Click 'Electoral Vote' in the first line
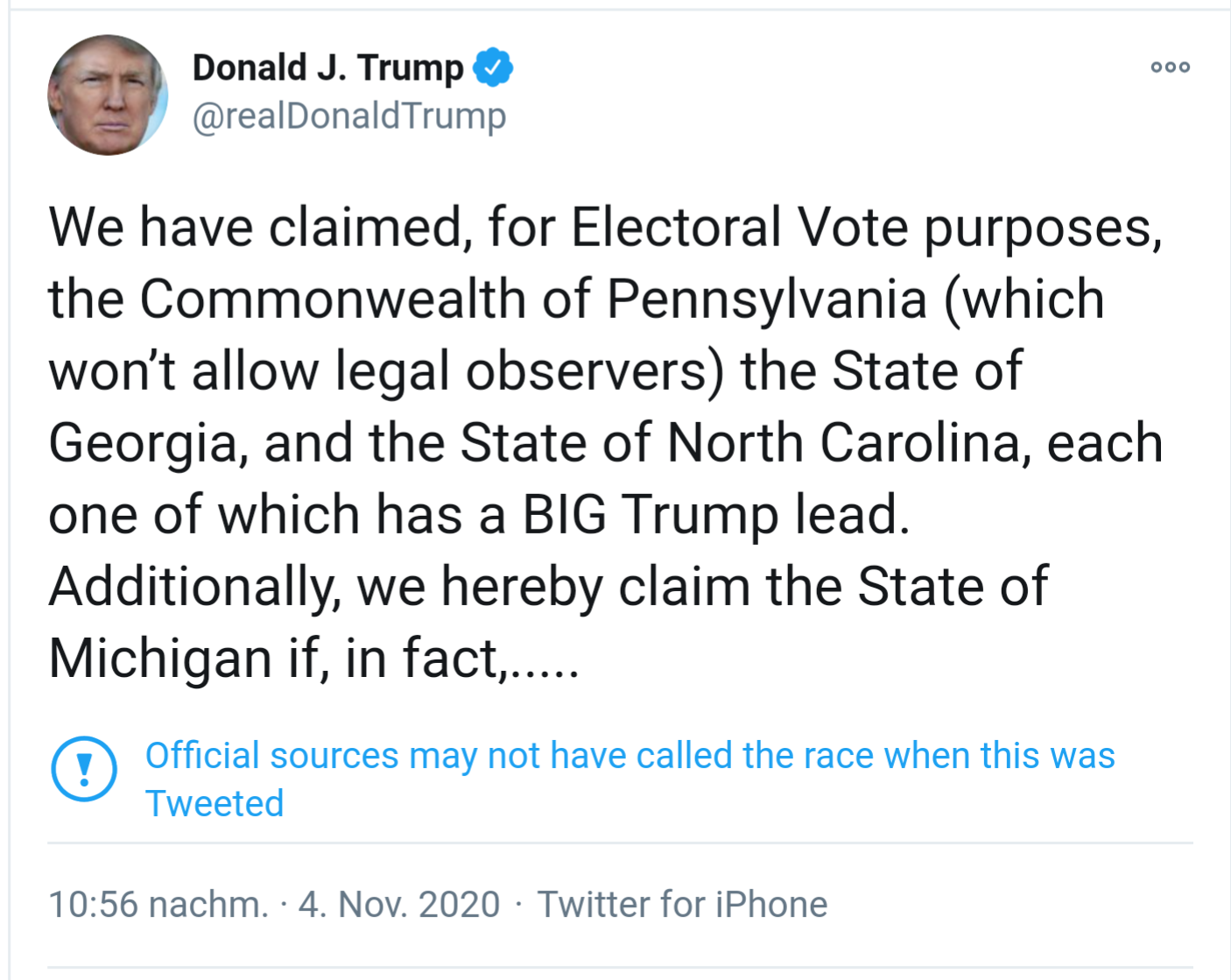Screen dimensions: 1231x980 [x=740, y=228]
